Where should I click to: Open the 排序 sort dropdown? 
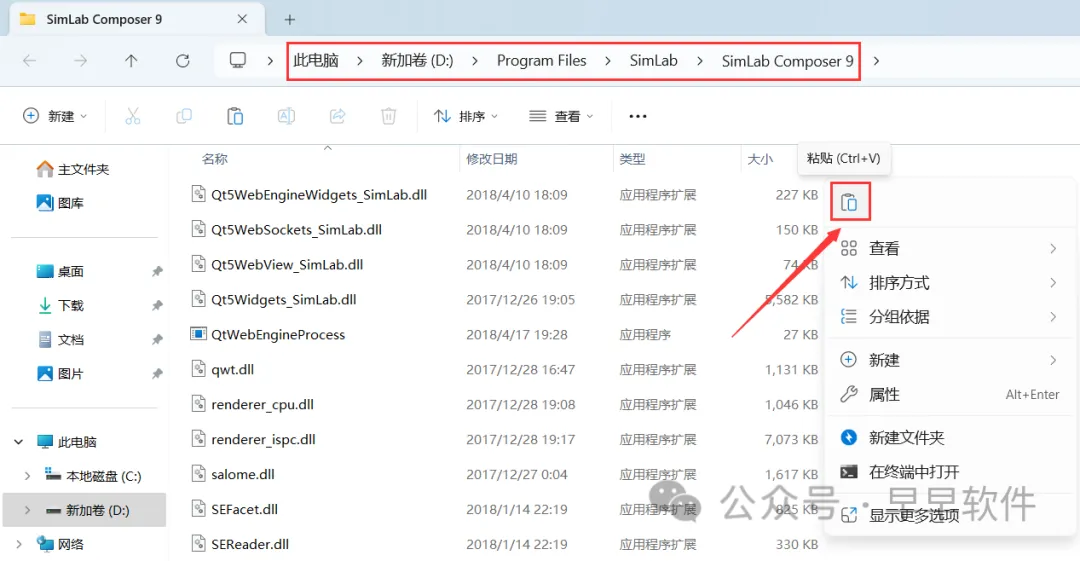click(466, 116)
